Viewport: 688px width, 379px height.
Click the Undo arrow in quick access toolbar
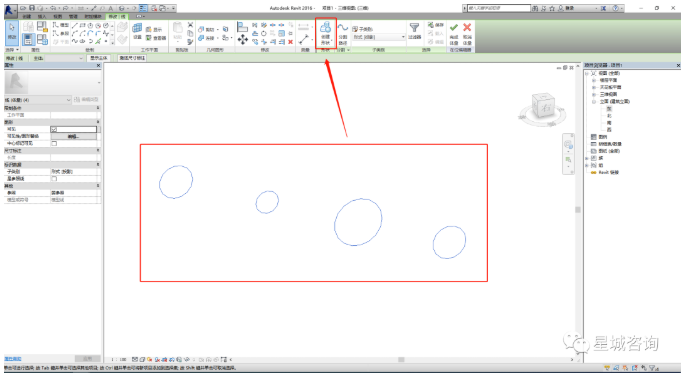tap(53, 8)
